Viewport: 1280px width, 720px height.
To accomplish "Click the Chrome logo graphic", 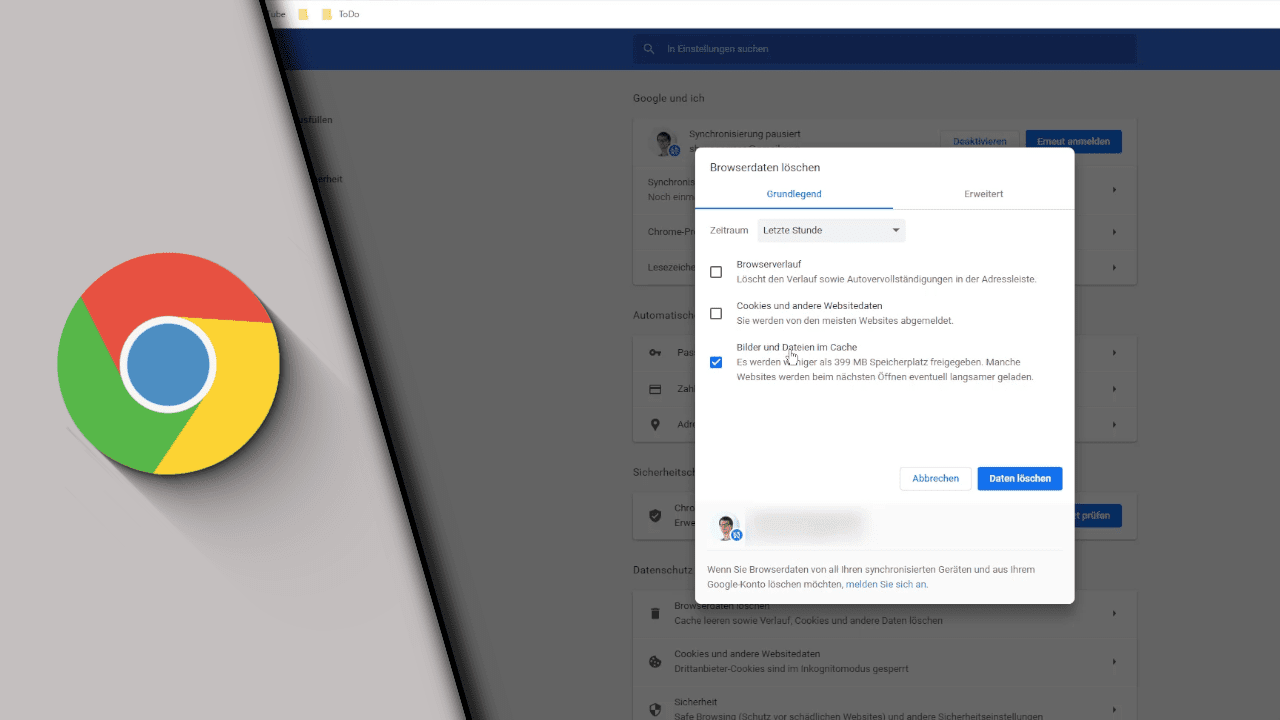I will click(x=168, y=364).
